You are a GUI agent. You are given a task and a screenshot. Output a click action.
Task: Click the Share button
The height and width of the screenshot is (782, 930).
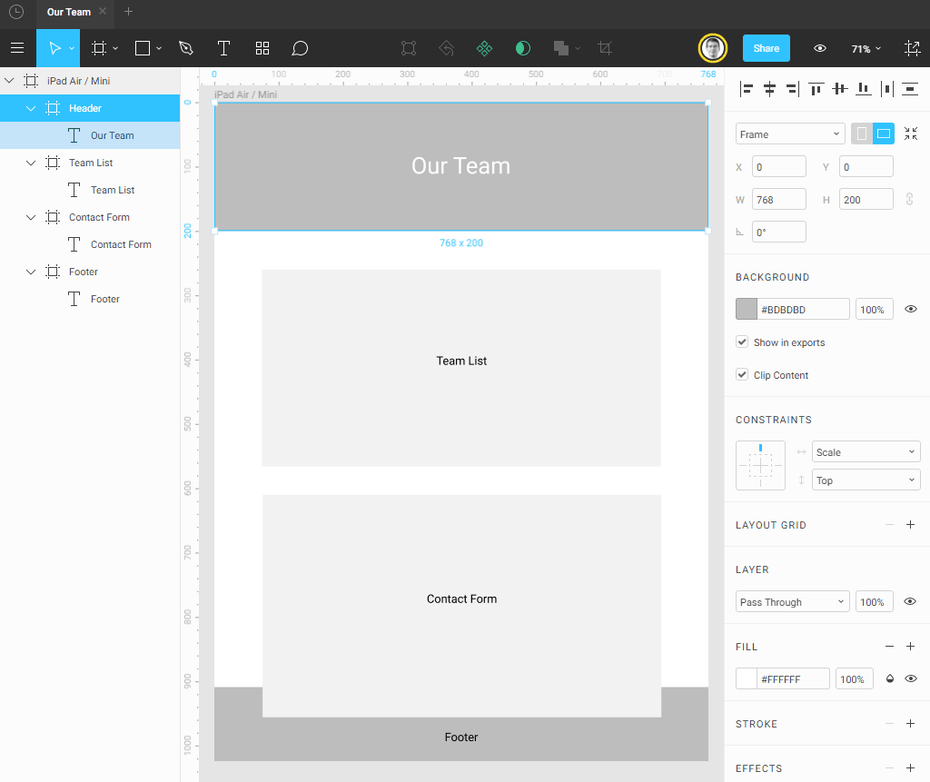(766, 48)
